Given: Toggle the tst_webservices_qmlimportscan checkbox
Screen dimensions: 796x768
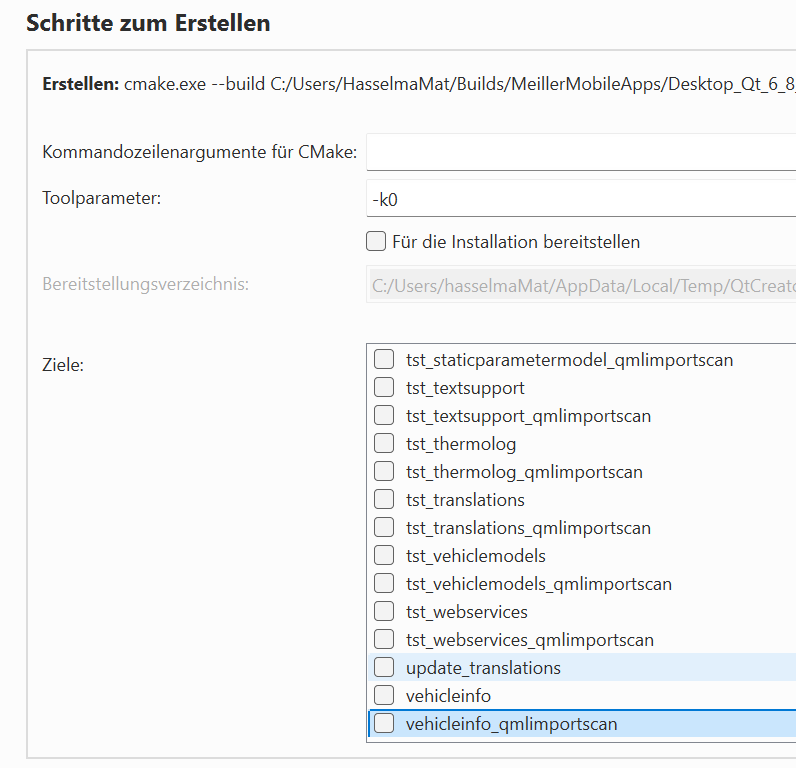Looking at the screenshot, I should (384, 639).
